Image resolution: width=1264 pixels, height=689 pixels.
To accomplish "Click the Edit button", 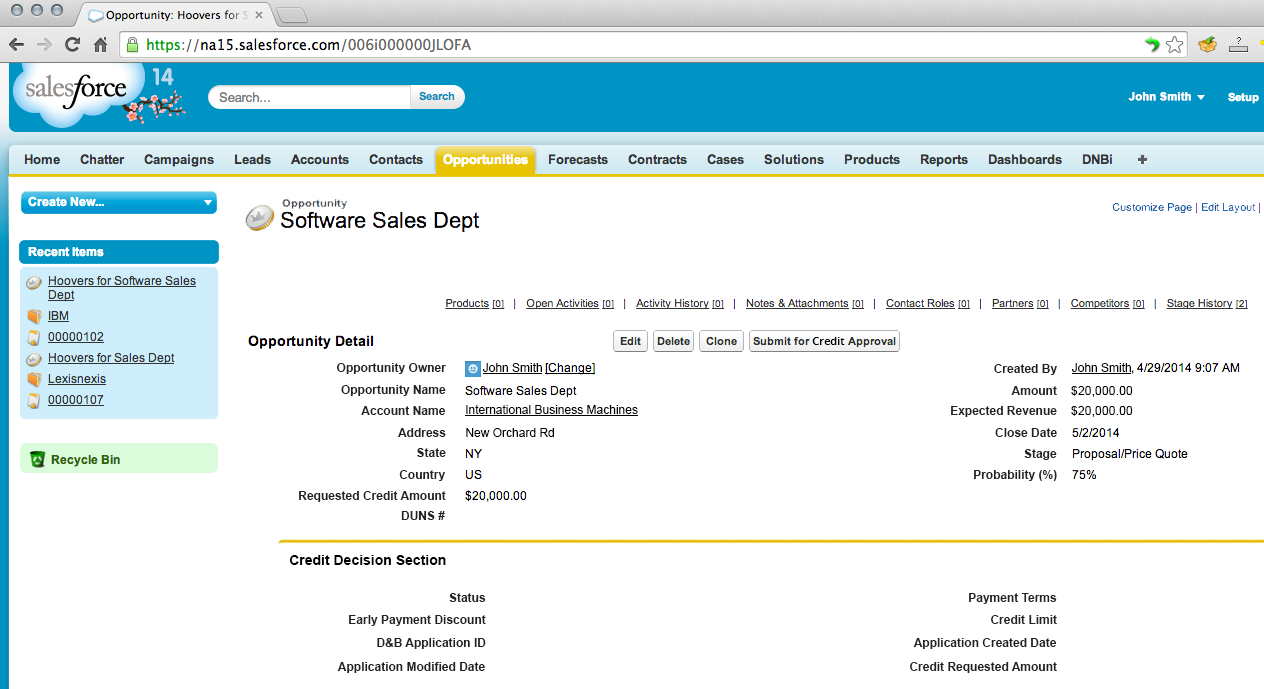I will tap(630, 341).
